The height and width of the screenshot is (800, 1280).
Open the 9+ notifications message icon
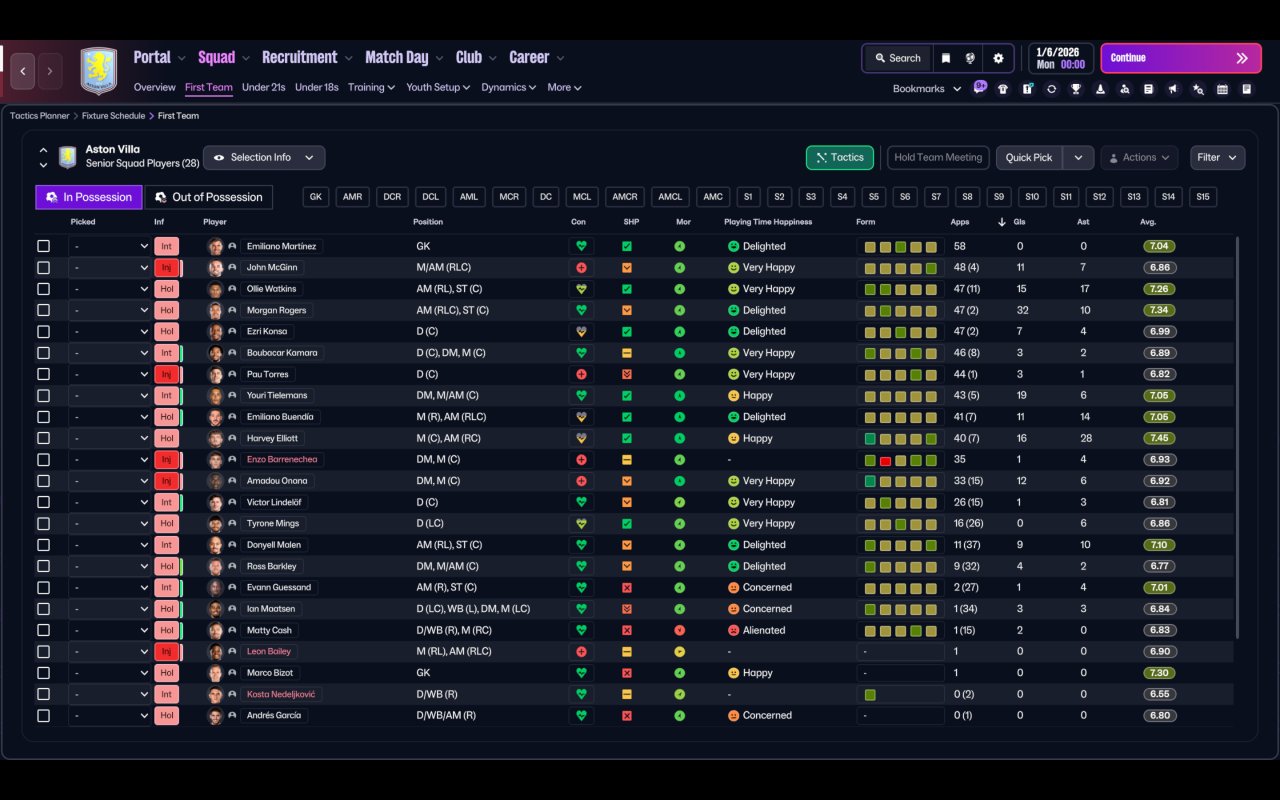(979, 87)
